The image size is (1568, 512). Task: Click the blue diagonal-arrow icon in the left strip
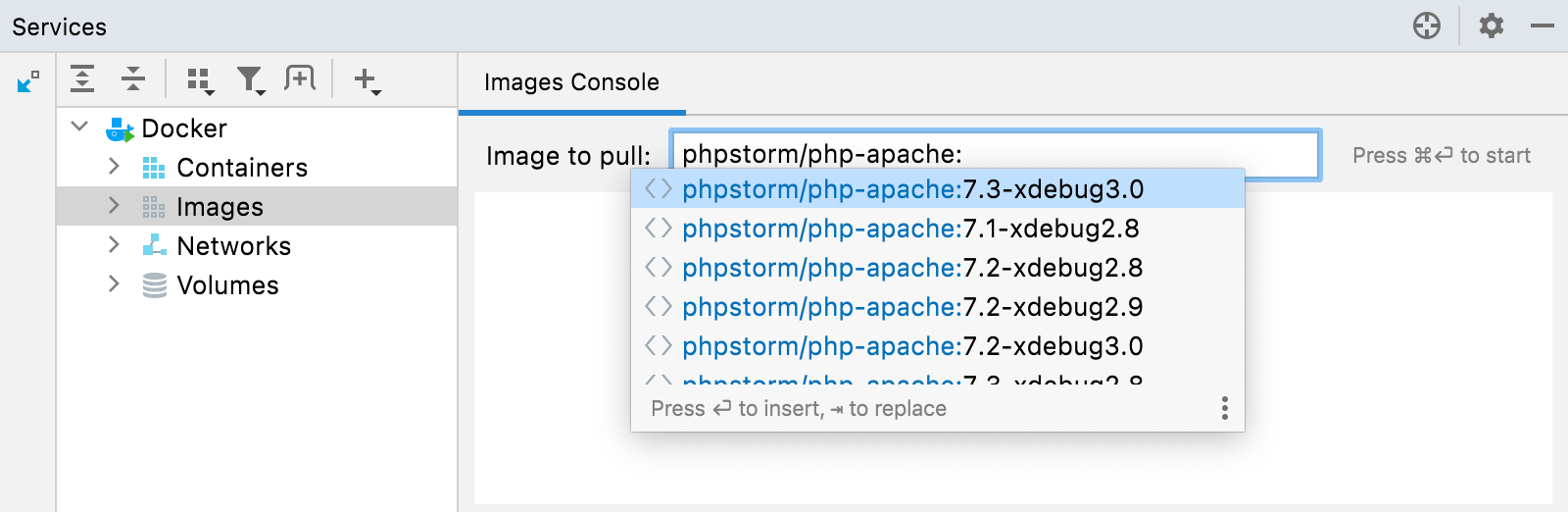pos(28,81)
